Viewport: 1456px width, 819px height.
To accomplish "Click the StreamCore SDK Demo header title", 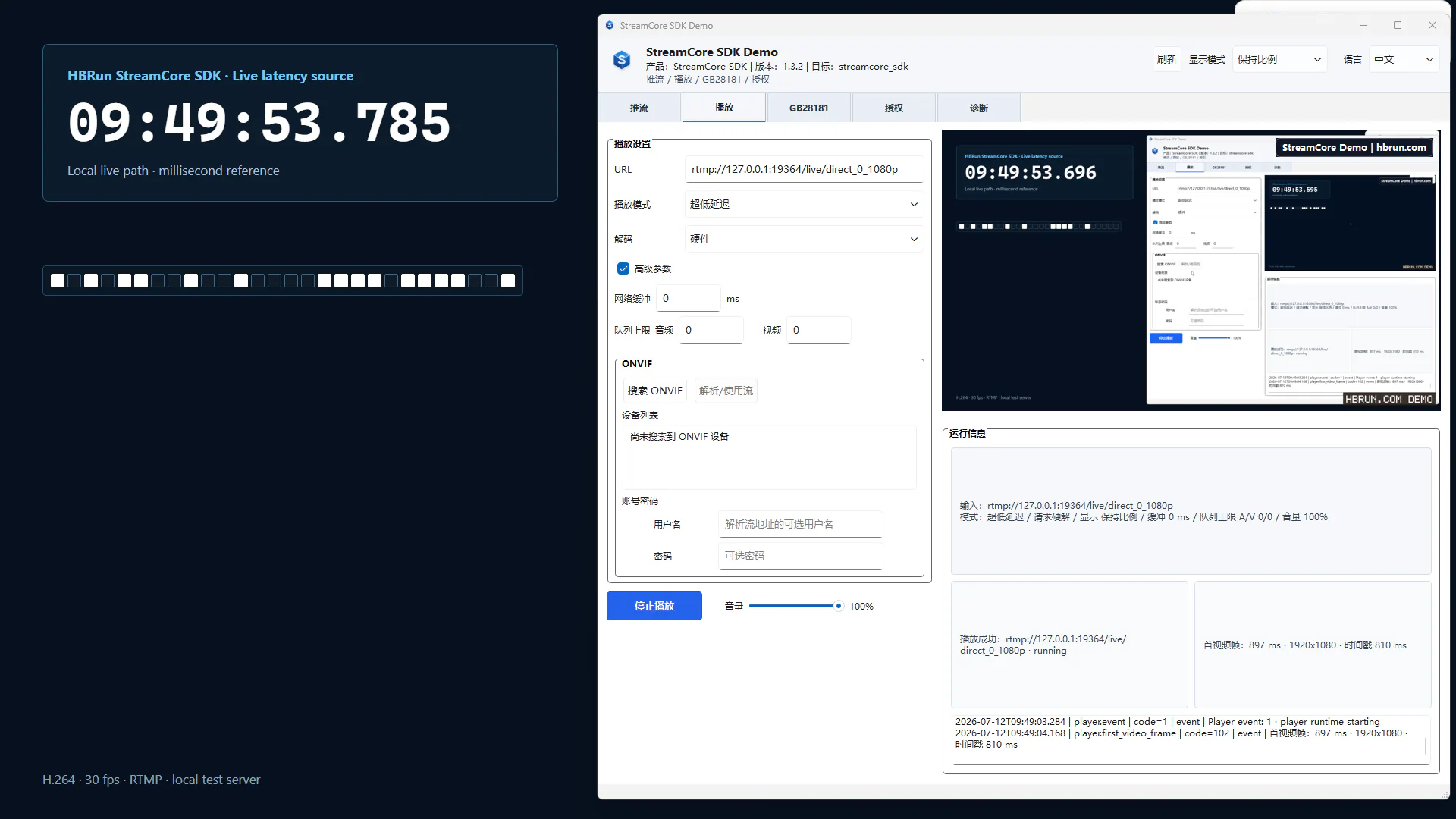I will [x=712, y=52].
